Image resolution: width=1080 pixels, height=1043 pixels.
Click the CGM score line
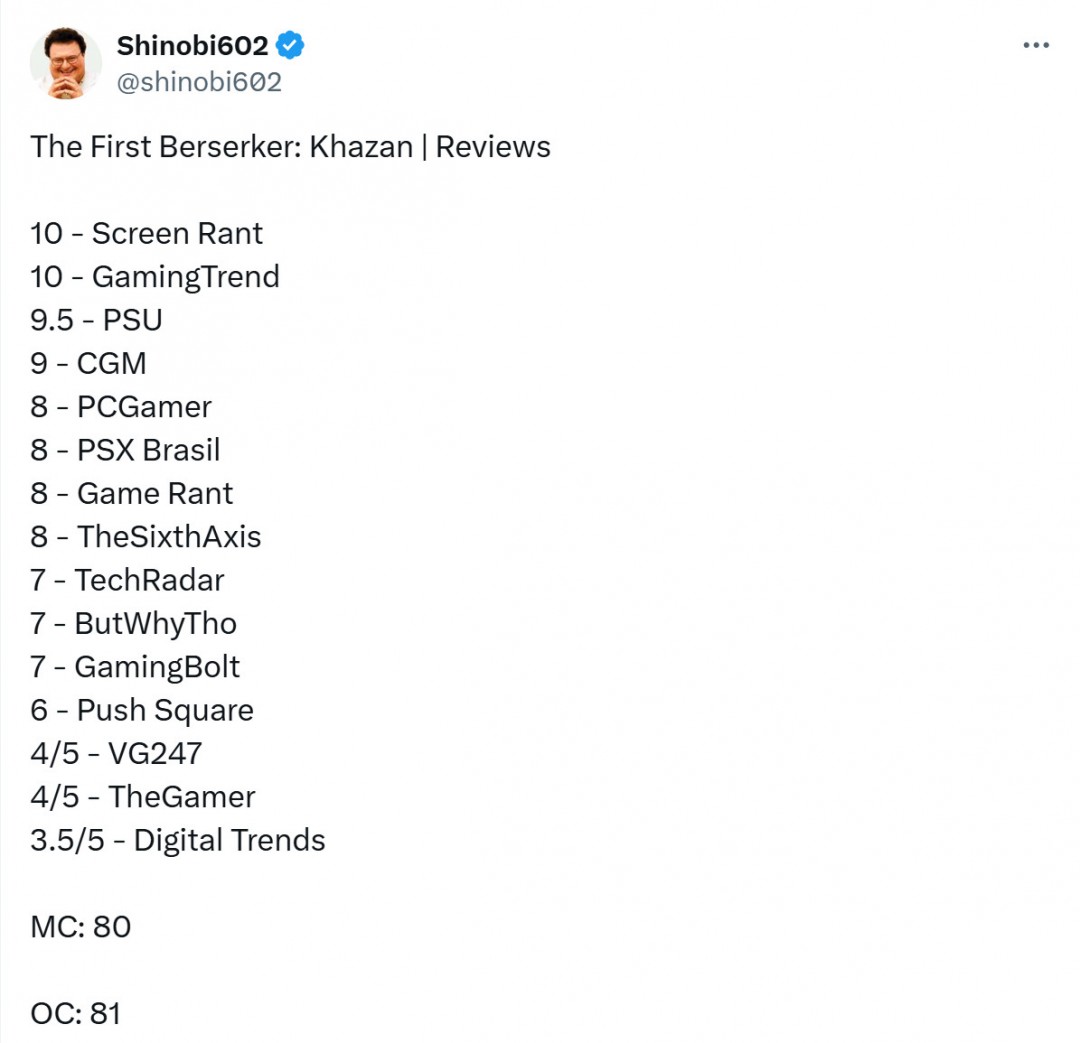point(88,363)
